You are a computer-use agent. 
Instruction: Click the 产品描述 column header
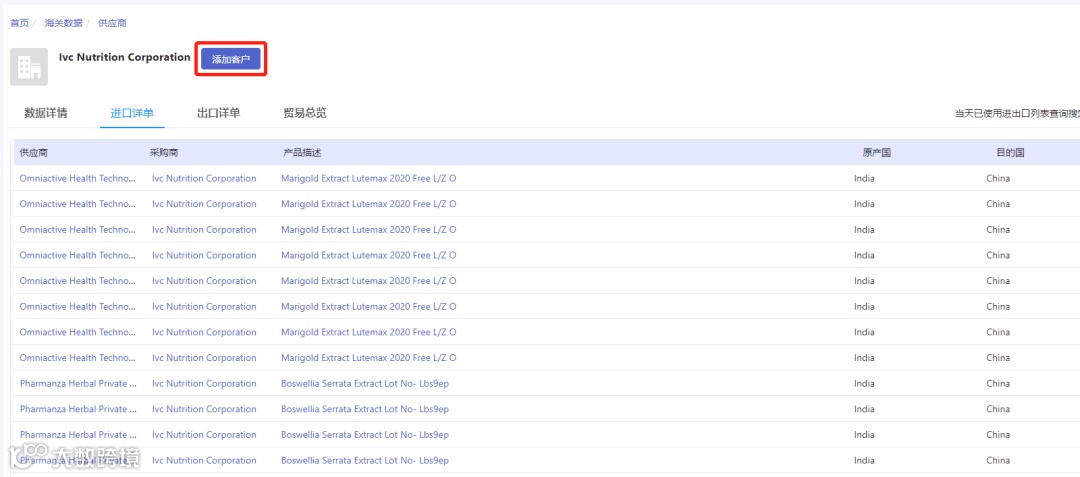(x=302, y=153)
